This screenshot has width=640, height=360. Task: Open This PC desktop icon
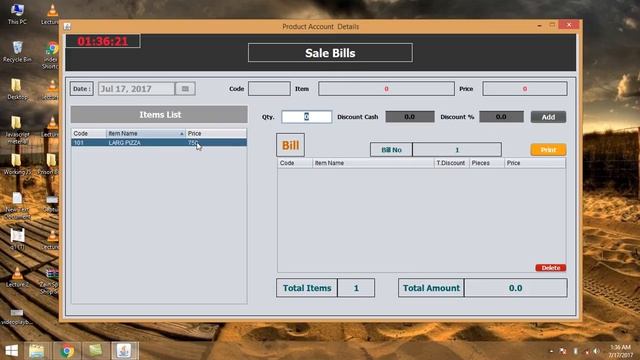coord(17,14)
